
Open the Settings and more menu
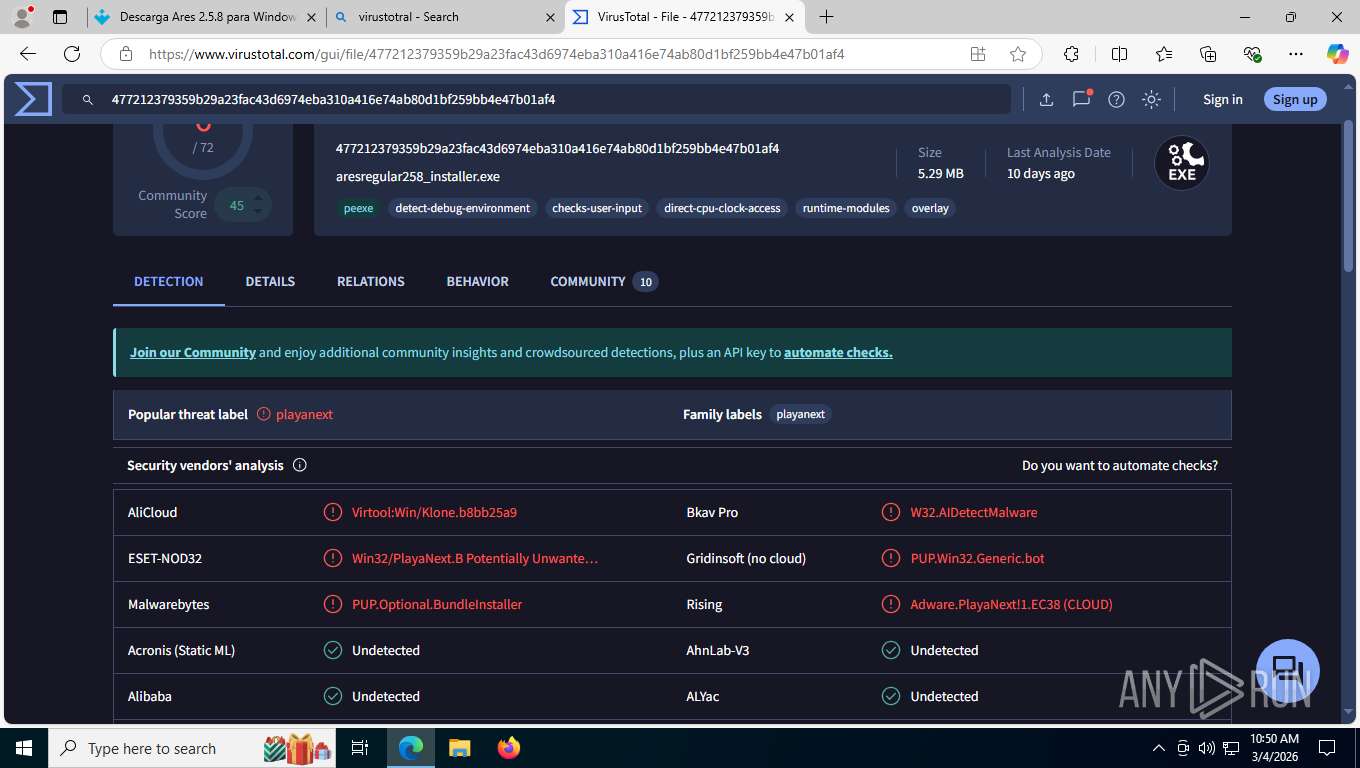[1296, 54]
